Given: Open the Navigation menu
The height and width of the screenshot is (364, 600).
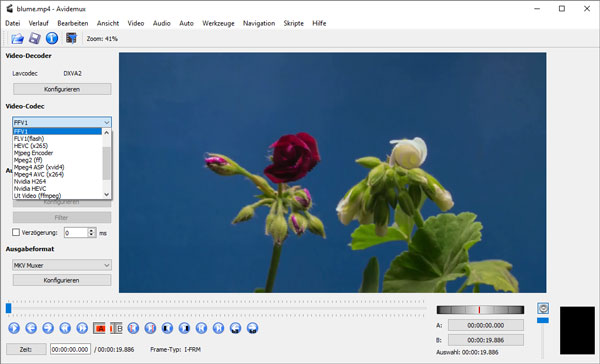Looking at the screenshot, I should (259, 23).
